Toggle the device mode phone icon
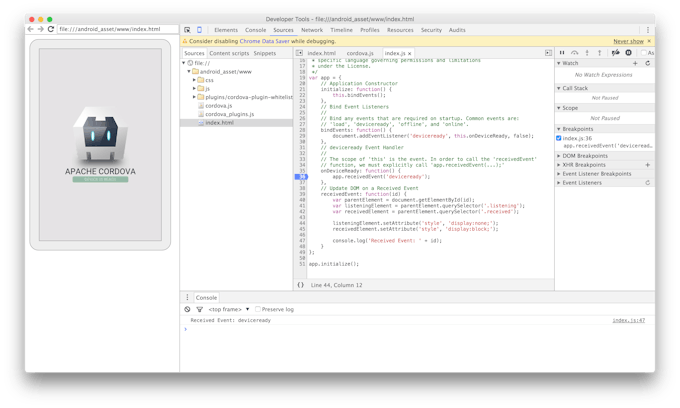The image size is (680, 408). pyautogui.click(x=199, y=30)
